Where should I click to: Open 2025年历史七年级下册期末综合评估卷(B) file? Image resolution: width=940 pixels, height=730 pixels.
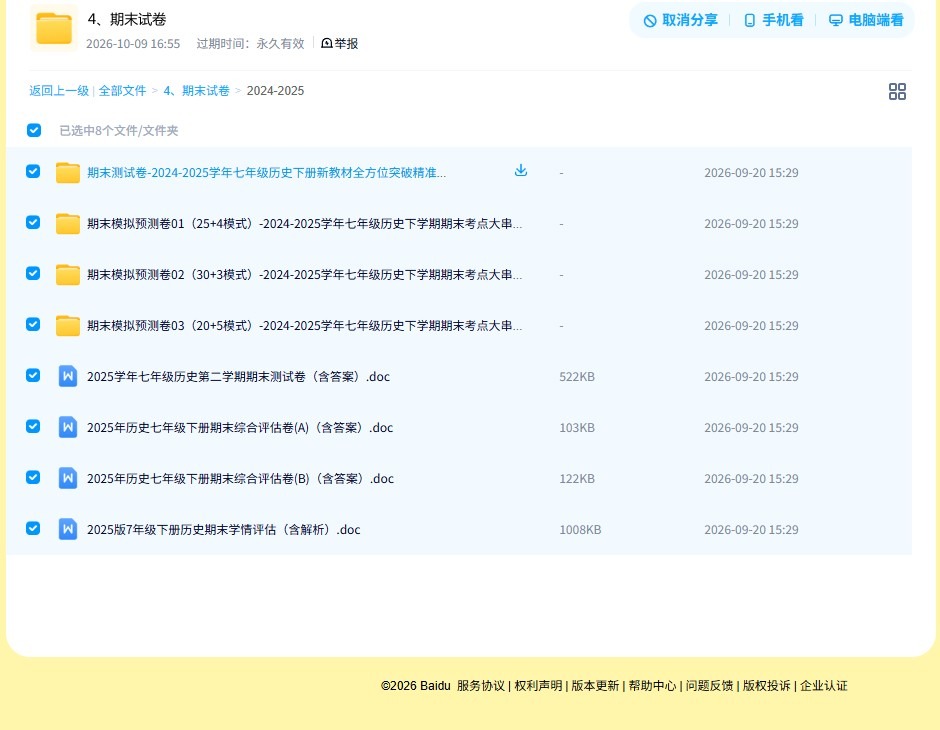point(240,478)
